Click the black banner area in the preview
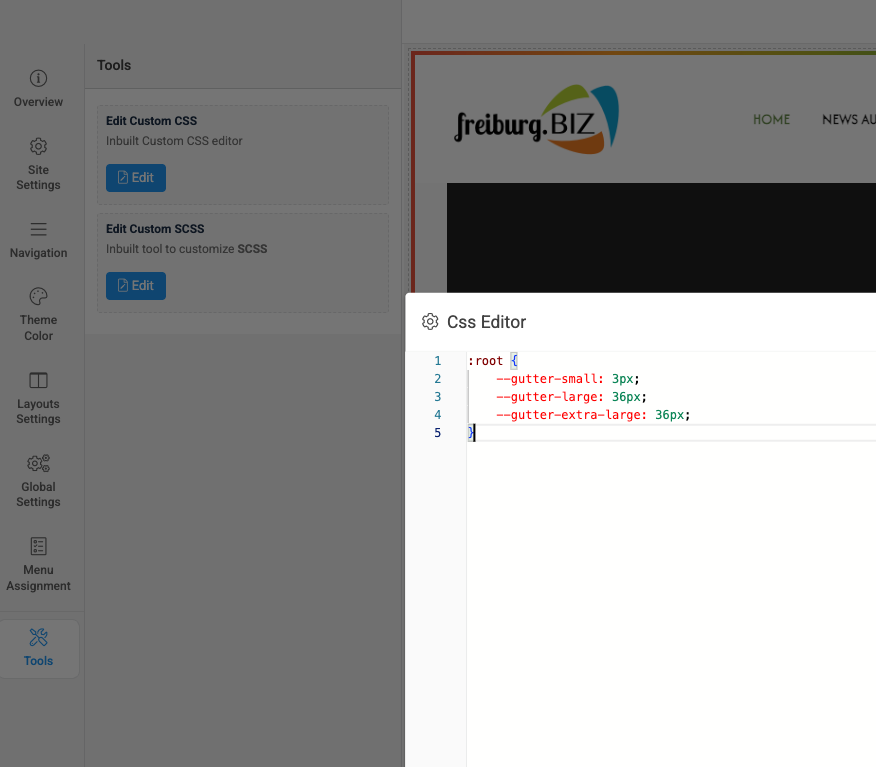 coord(661,237)
